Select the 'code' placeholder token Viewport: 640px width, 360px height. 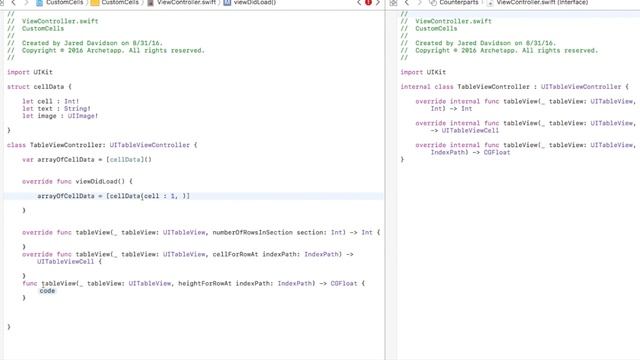pyautogui.click(x=47, y=291)
